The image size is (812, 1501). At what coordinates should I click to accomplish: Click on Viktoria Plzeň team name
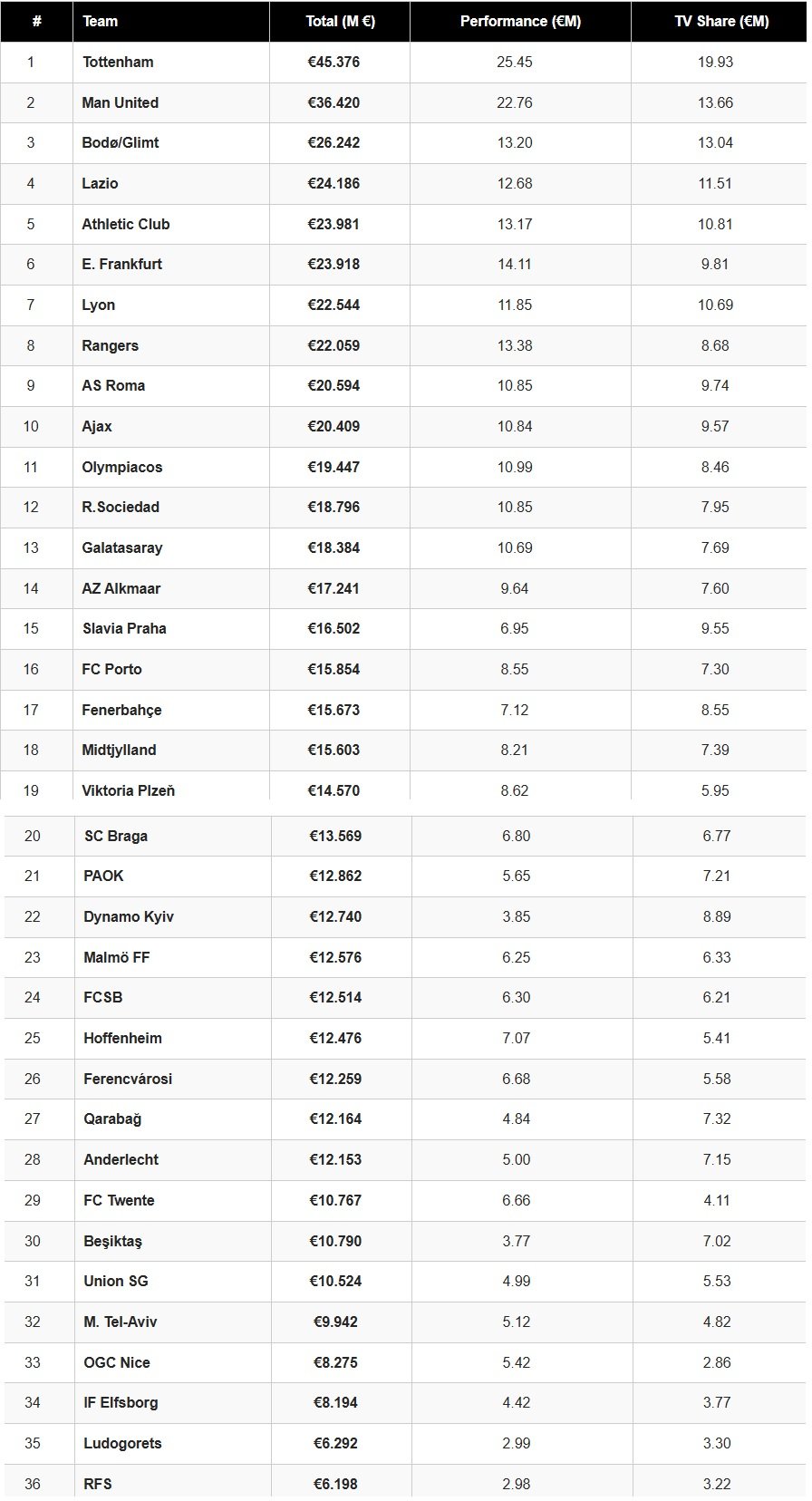(129, 790)
